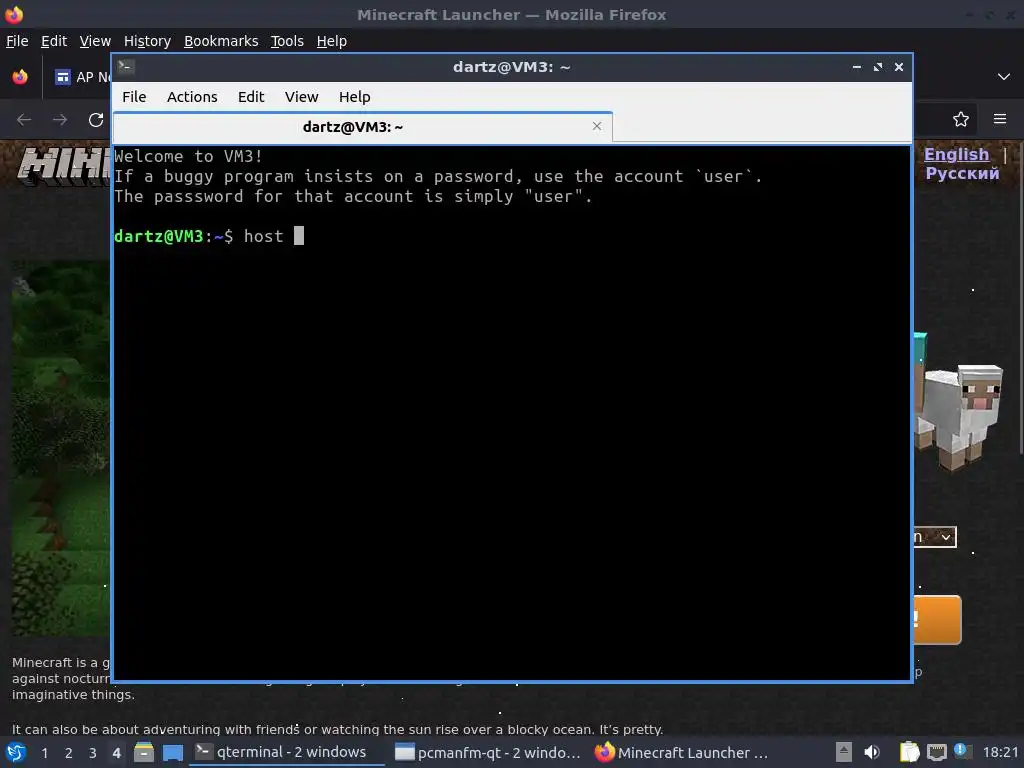Open the LXQt application menu

[16, 753]
